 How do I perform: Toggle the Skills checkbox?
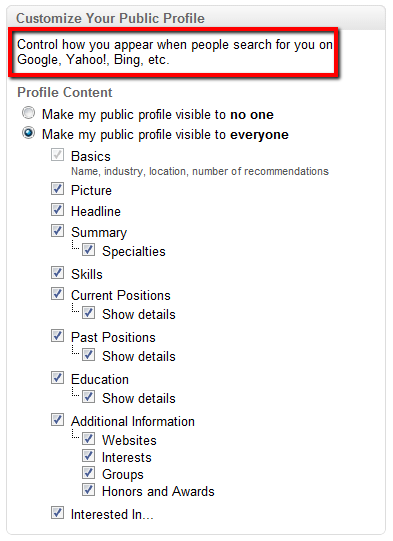click(x=57, y=273)
